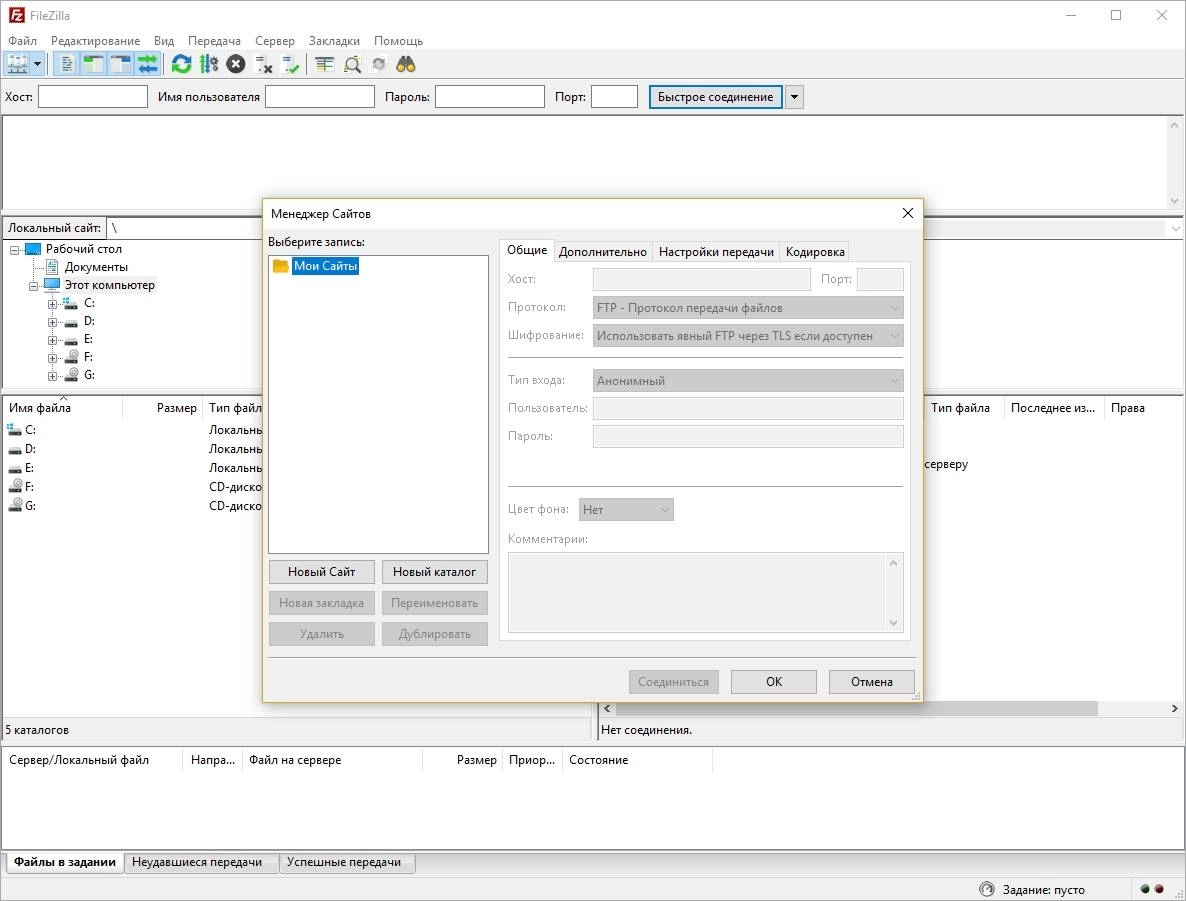Toggle synchronized browsing icon

click(379, 64)
